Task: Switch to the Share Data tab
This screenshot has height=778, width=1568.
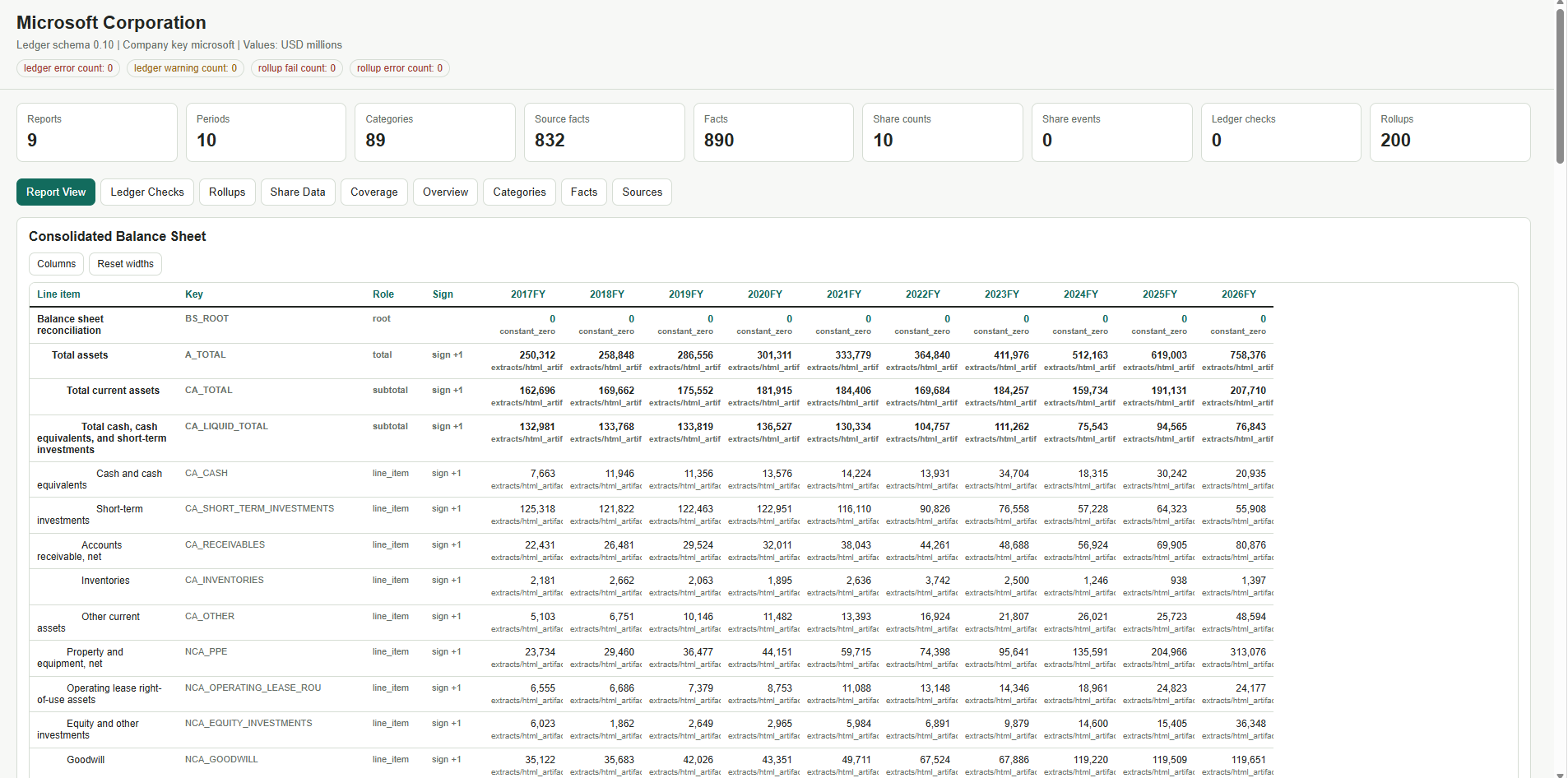Action: 298,192
